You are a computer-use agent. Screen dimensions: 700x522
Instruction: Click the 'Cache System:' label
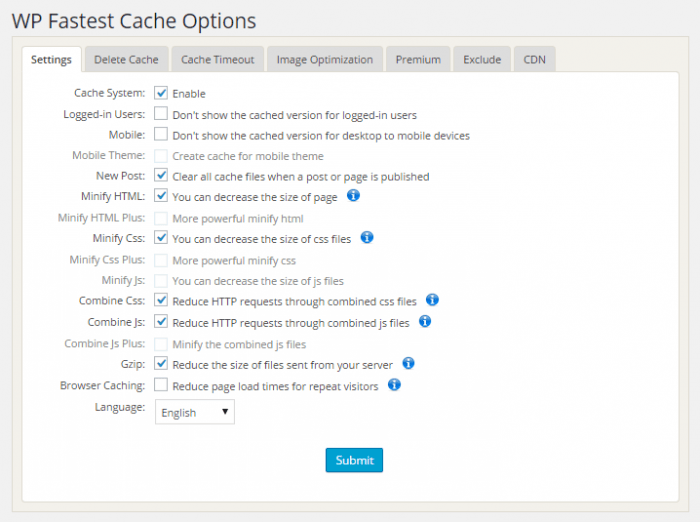pos(109,93)
